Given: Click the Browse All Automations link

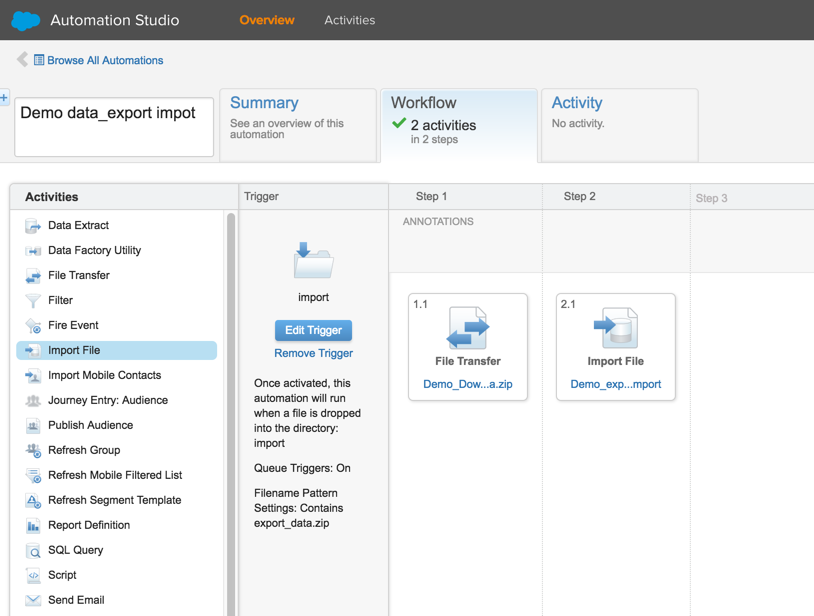Looking at the screenshot, I should click(x=105, y=60).
